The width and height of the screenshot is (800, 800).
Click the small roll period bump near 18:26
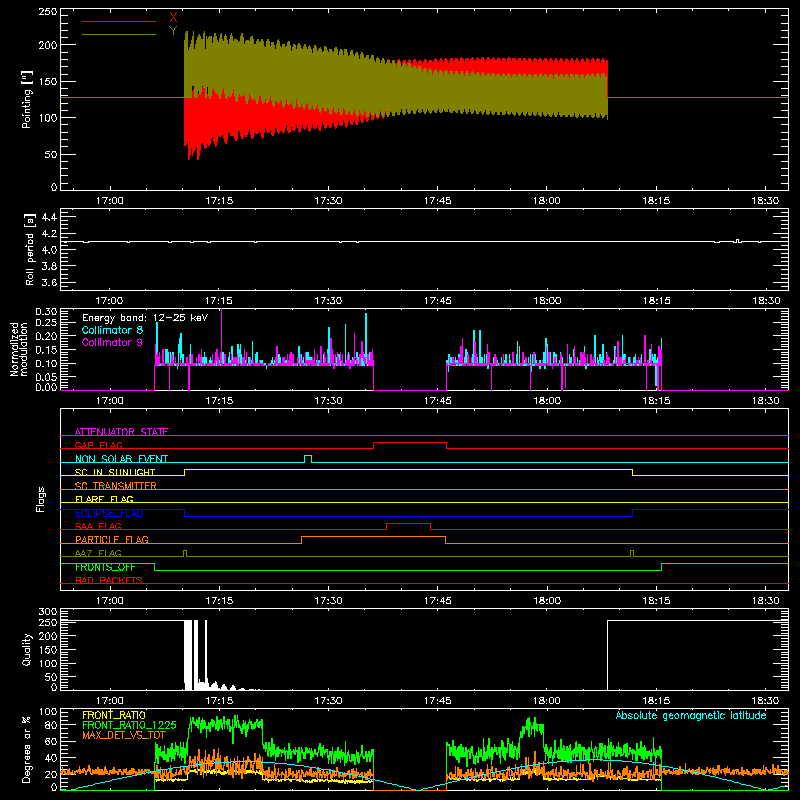pyautogui.click(x=737, y=240)
